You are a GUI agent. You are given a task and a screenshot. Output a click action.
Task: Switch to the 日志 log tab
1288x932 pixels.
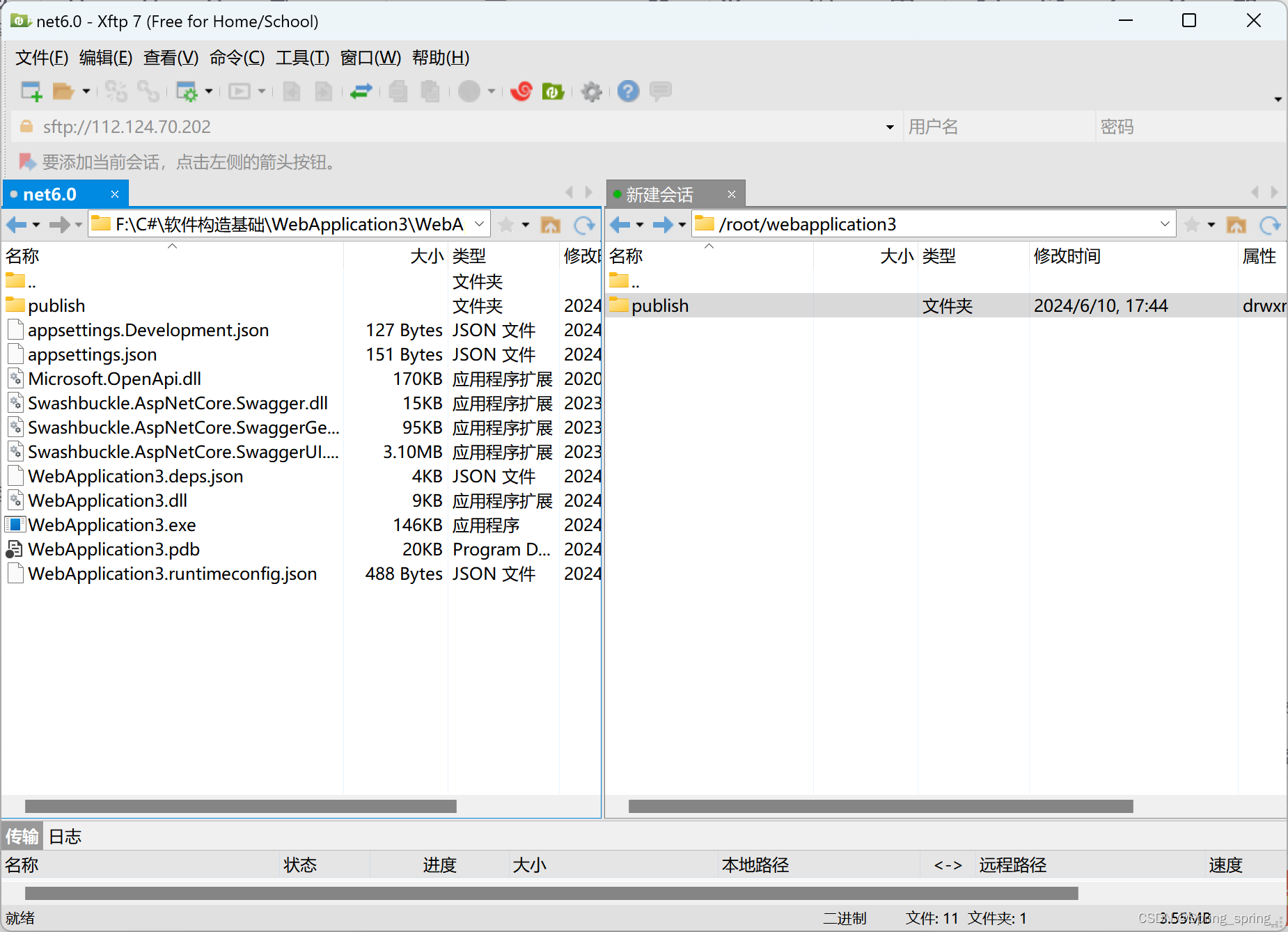65,836
